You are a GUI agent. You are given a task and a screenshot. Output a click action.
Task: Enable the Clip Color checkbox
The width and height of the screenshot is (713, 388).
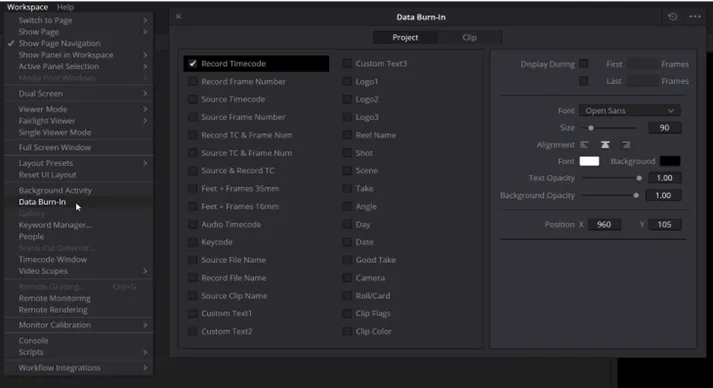347,331
